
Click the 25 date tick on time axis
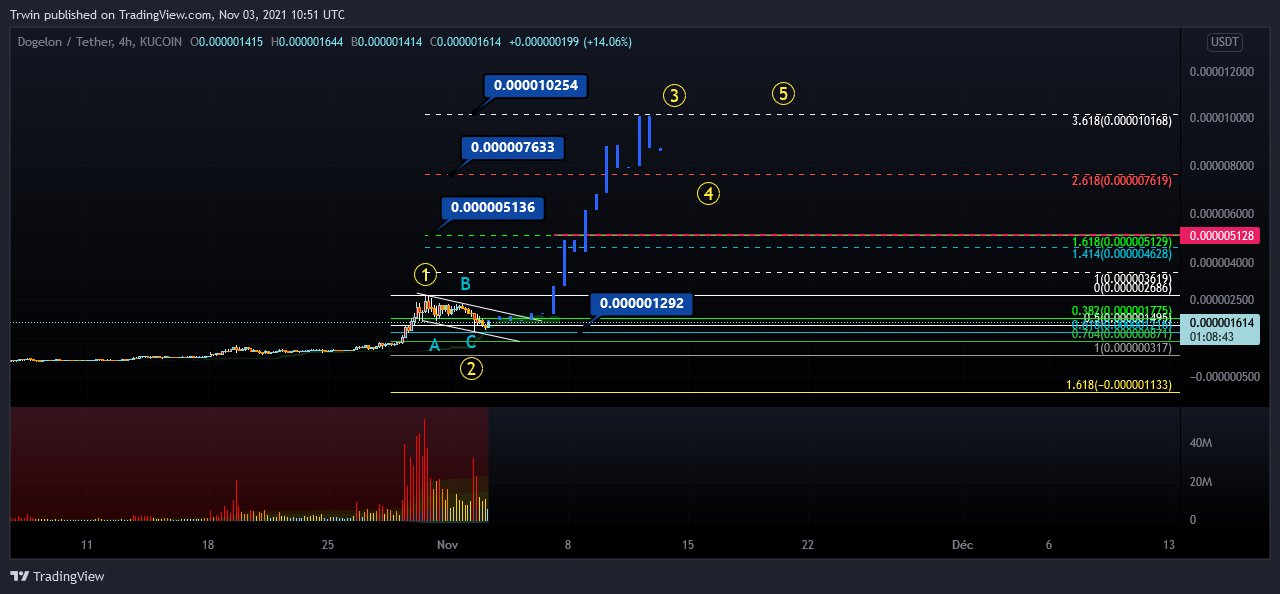point(328,545)
